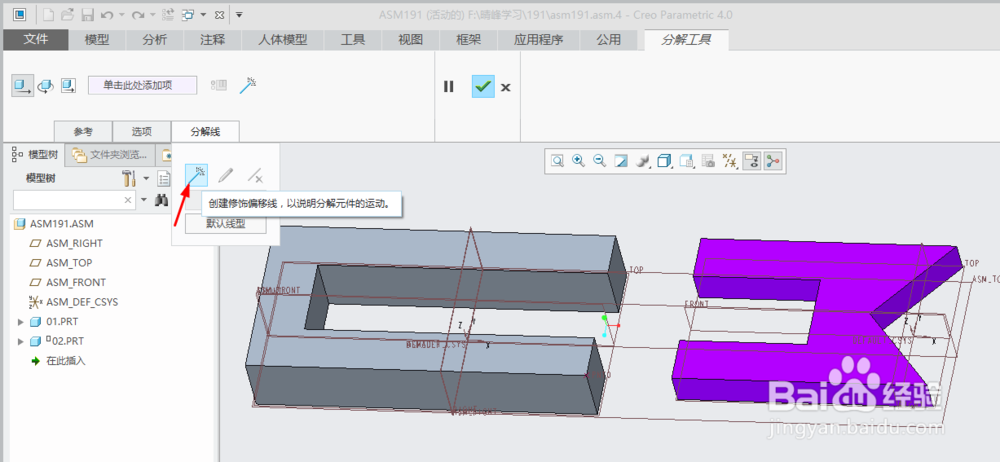Switch to the 框架 ribbon tab
Screen dimensions: 1000x462
[468, 40]
